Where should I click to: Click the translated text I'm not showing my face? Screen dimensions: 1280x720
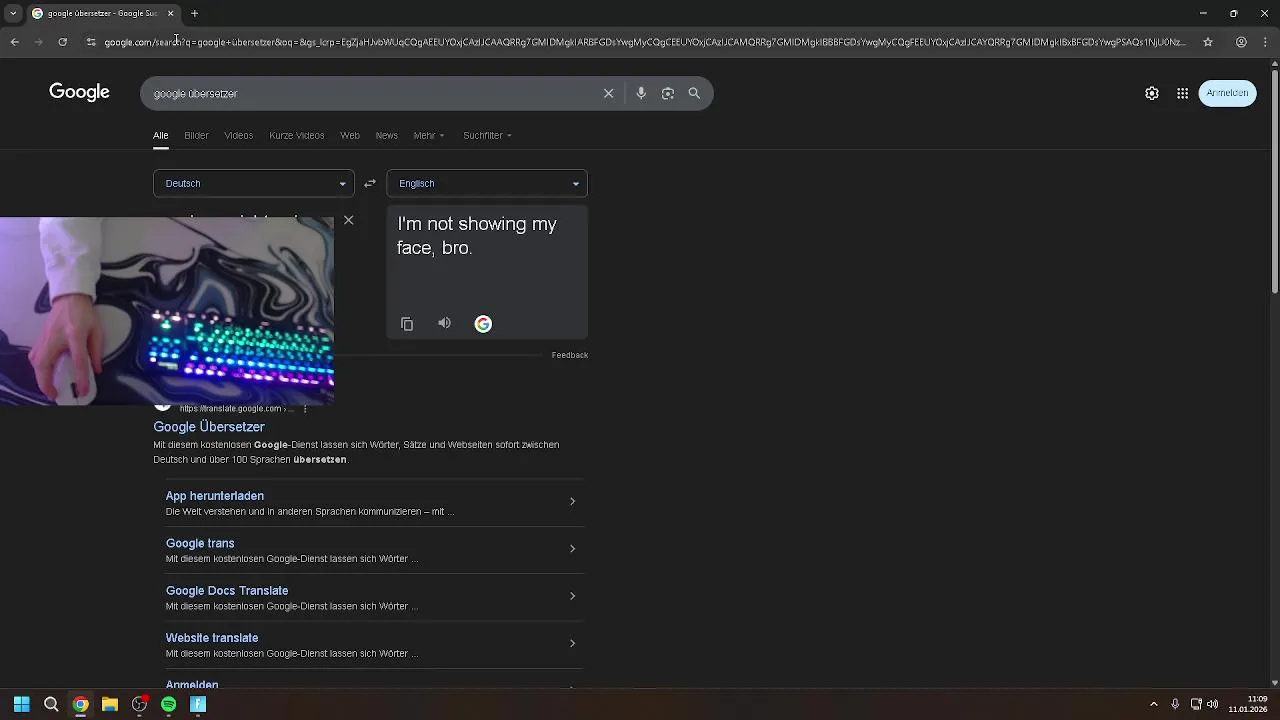(477, 236)
